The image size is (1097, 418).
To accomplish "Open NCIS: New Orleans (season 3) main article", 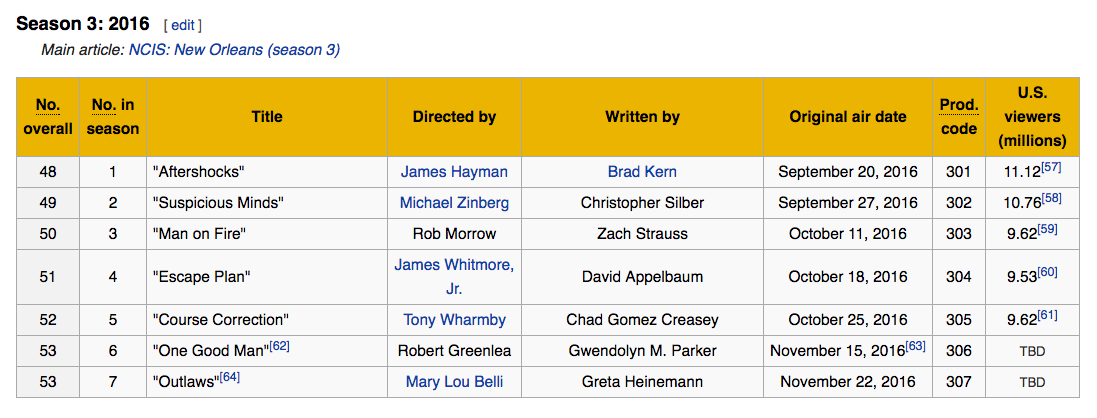I will click(x=234, y=49).
